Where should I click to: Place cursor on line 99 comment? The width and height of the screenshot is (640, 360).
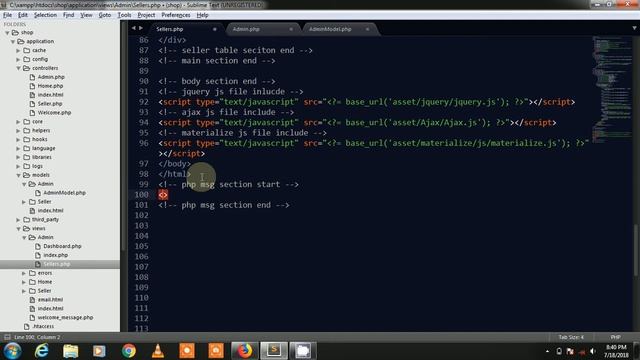point(229,184)
